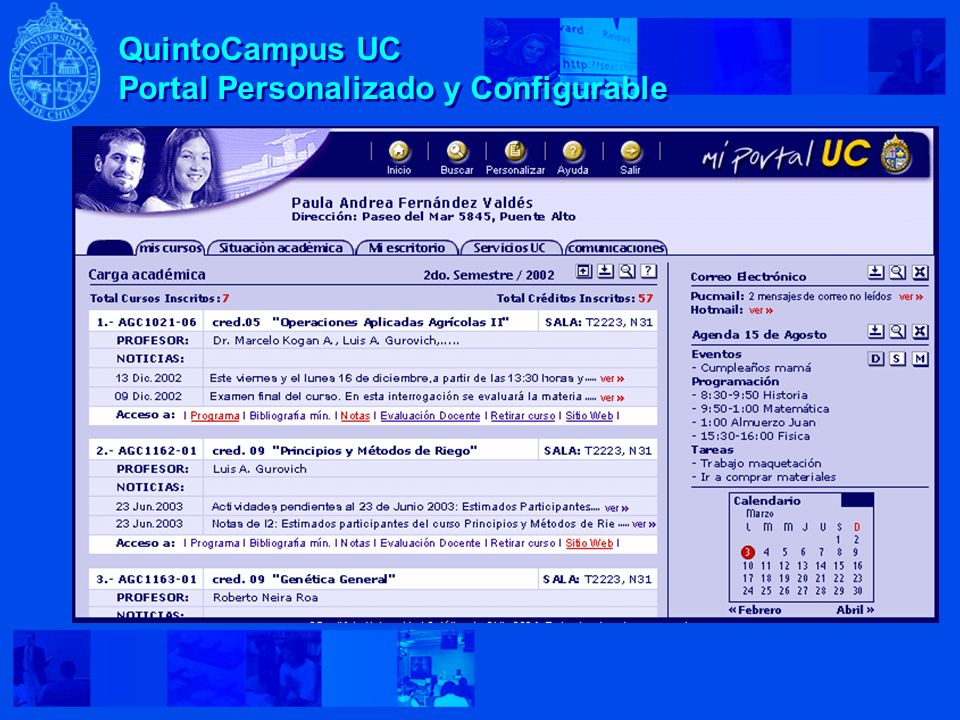
Task: Click '9:50-1:00 Matemática' agenda entry
Action: [765, 409]
